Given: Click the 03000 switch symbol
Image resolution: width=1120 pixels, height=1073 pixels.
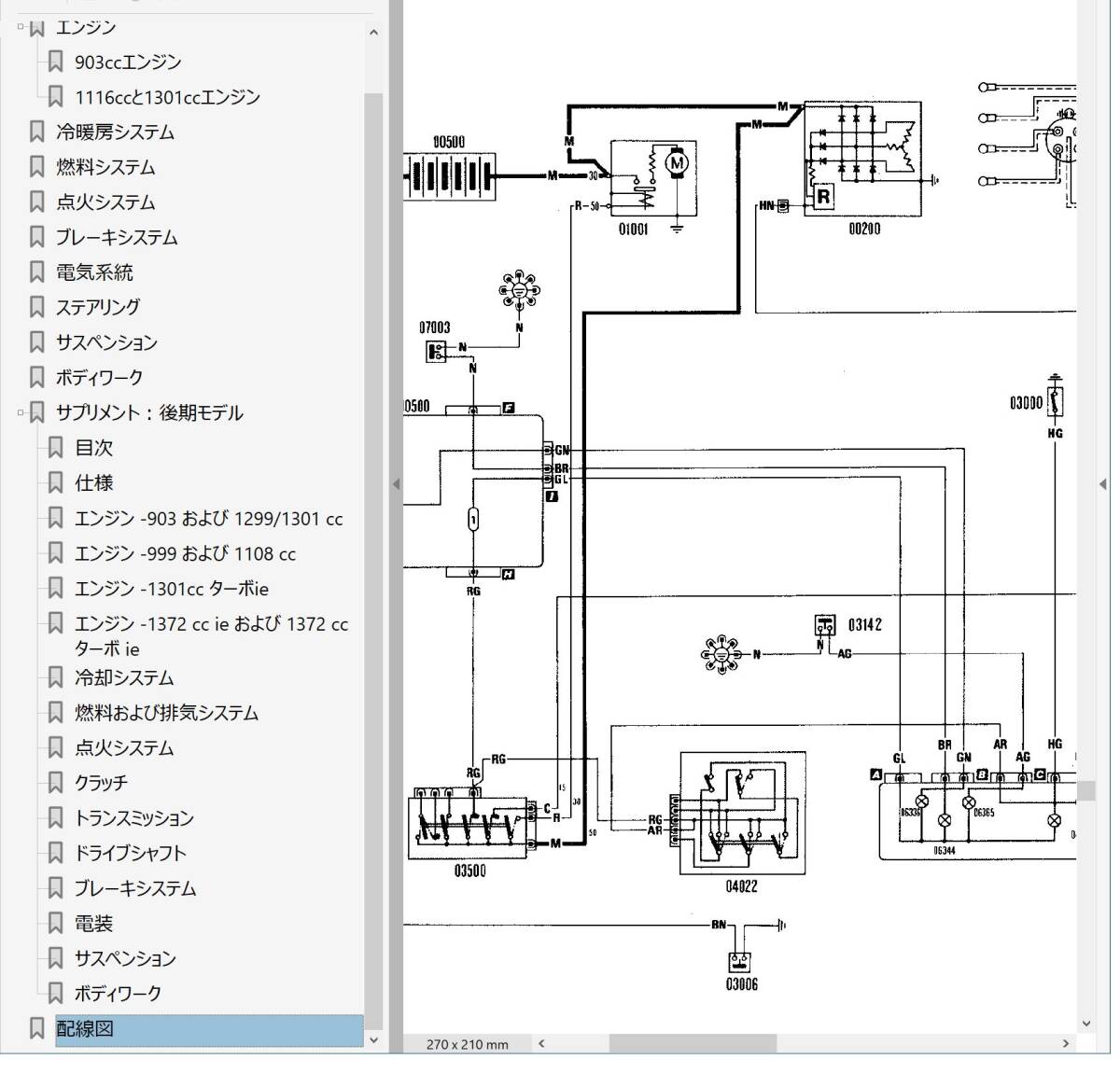Looking at the screenshot, I should [x=1056, y=402].
